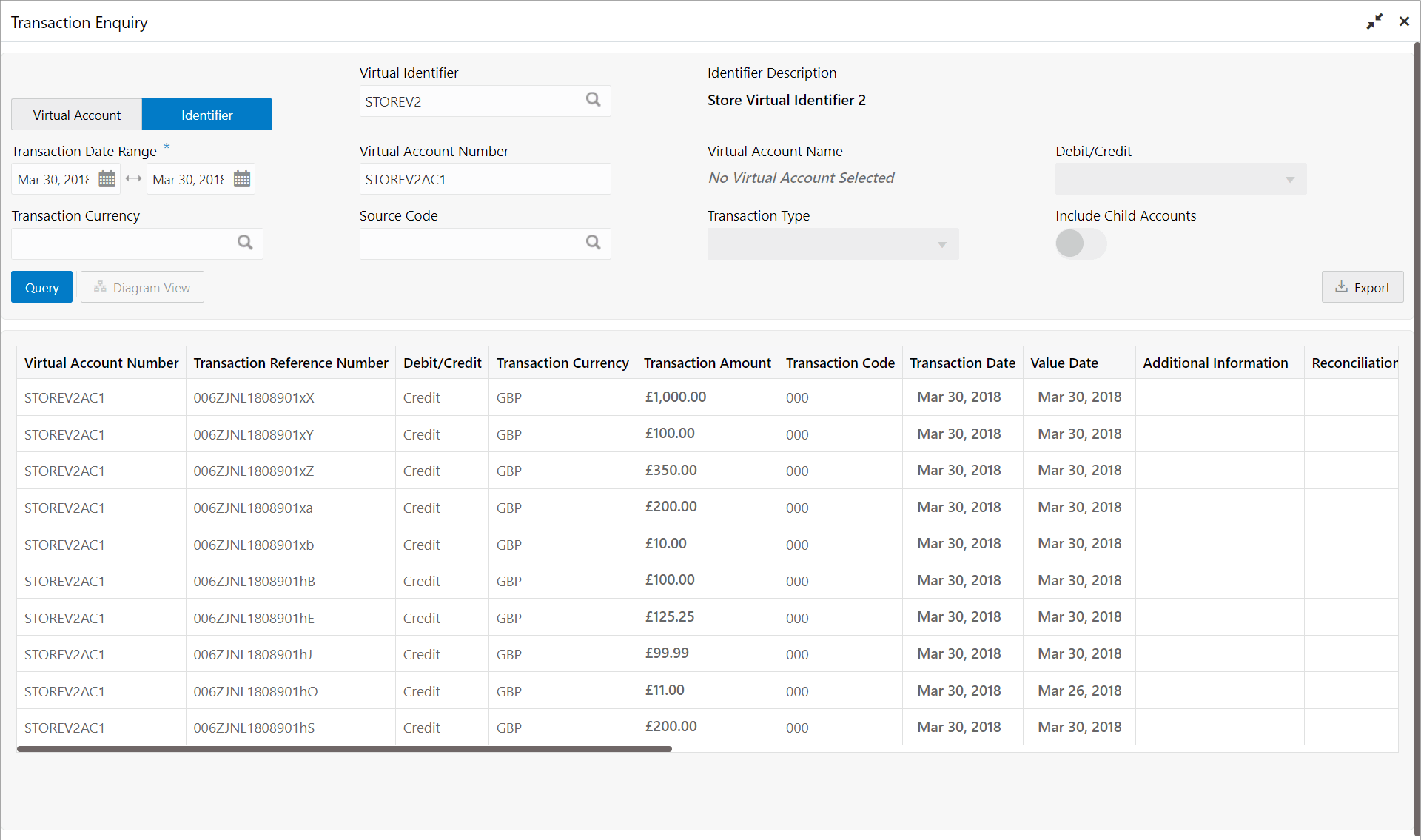1421x840 pixels.
Task: Select the Identifier tab
Action: [x=207, y=115]
